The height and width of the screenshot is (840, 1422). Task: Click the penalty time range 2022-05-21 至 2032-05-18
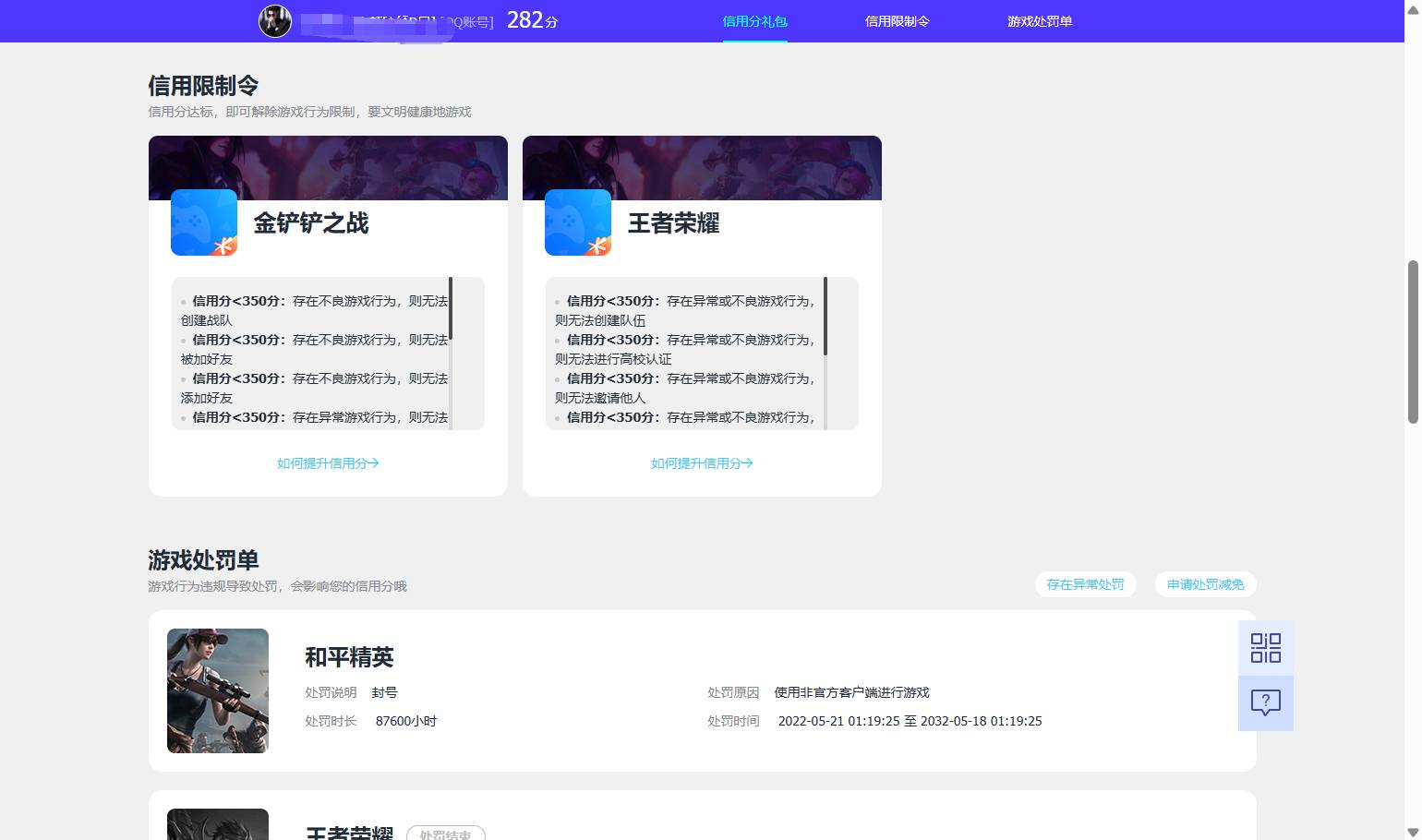[910, 721]
